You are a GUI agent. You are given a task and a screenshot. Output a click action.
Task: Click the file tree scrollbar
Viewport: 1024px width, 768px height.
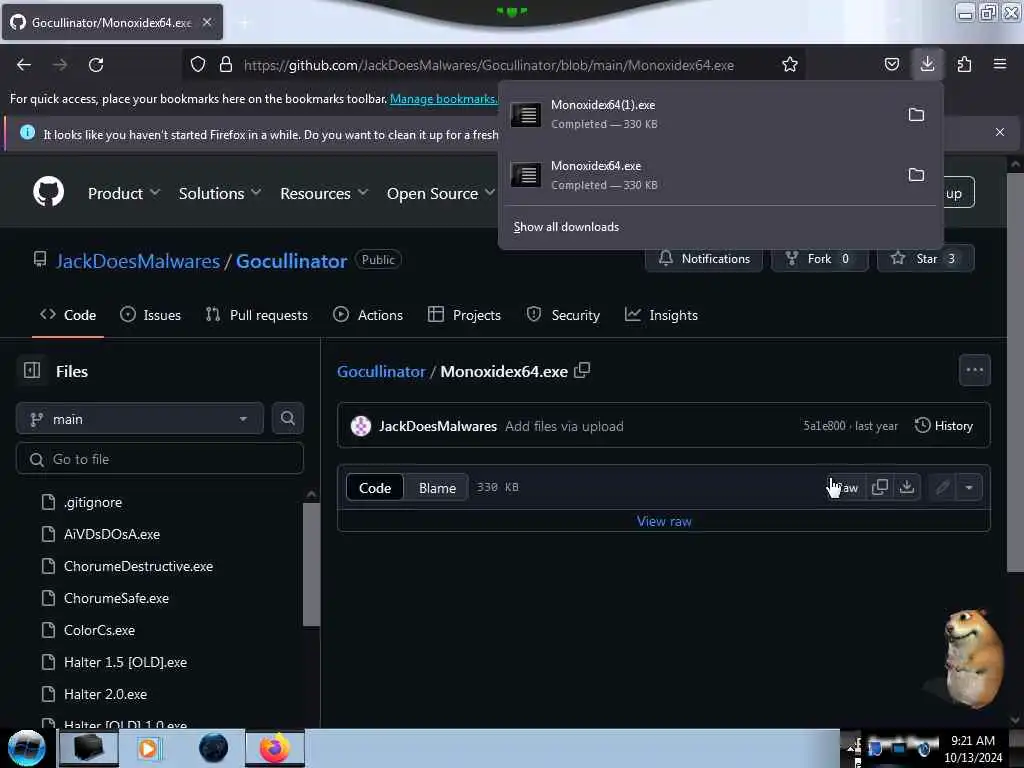pos(312,565)
